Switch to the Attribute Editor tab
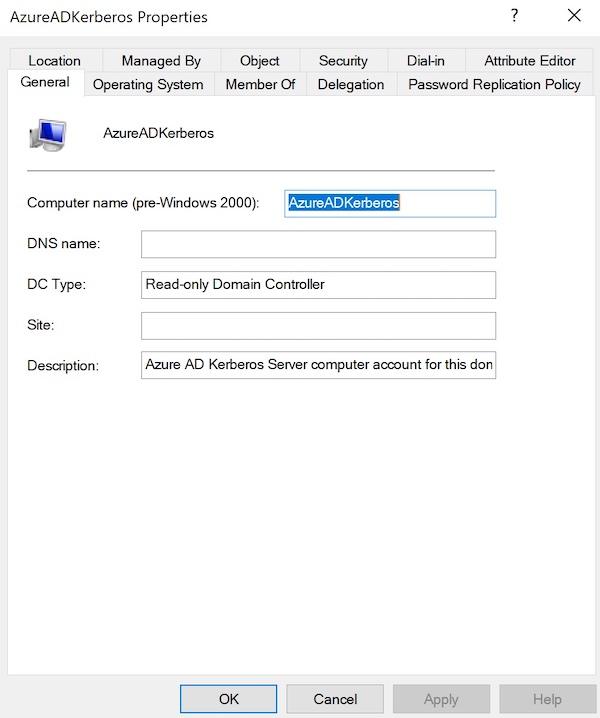600x718 pixels. tap(530, 60)
